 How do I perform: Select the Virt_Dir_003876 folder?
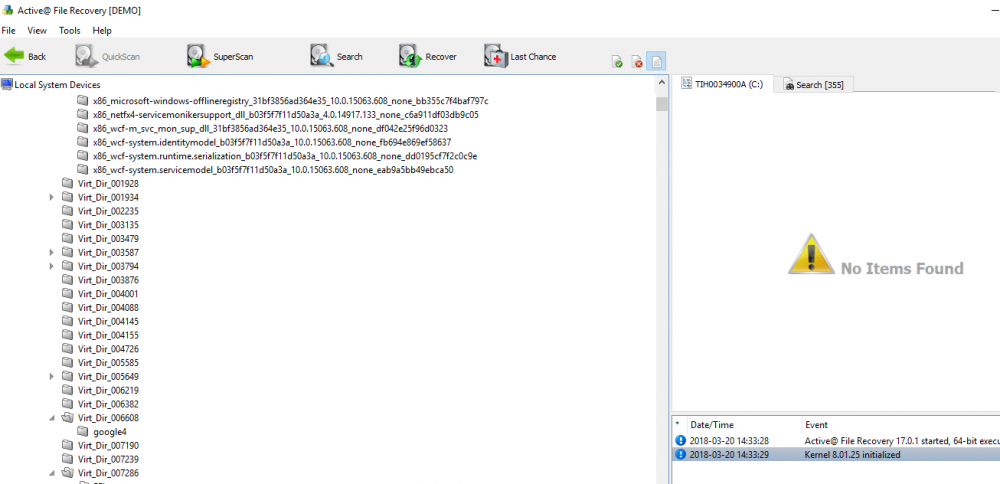click(x=108, y=280)
